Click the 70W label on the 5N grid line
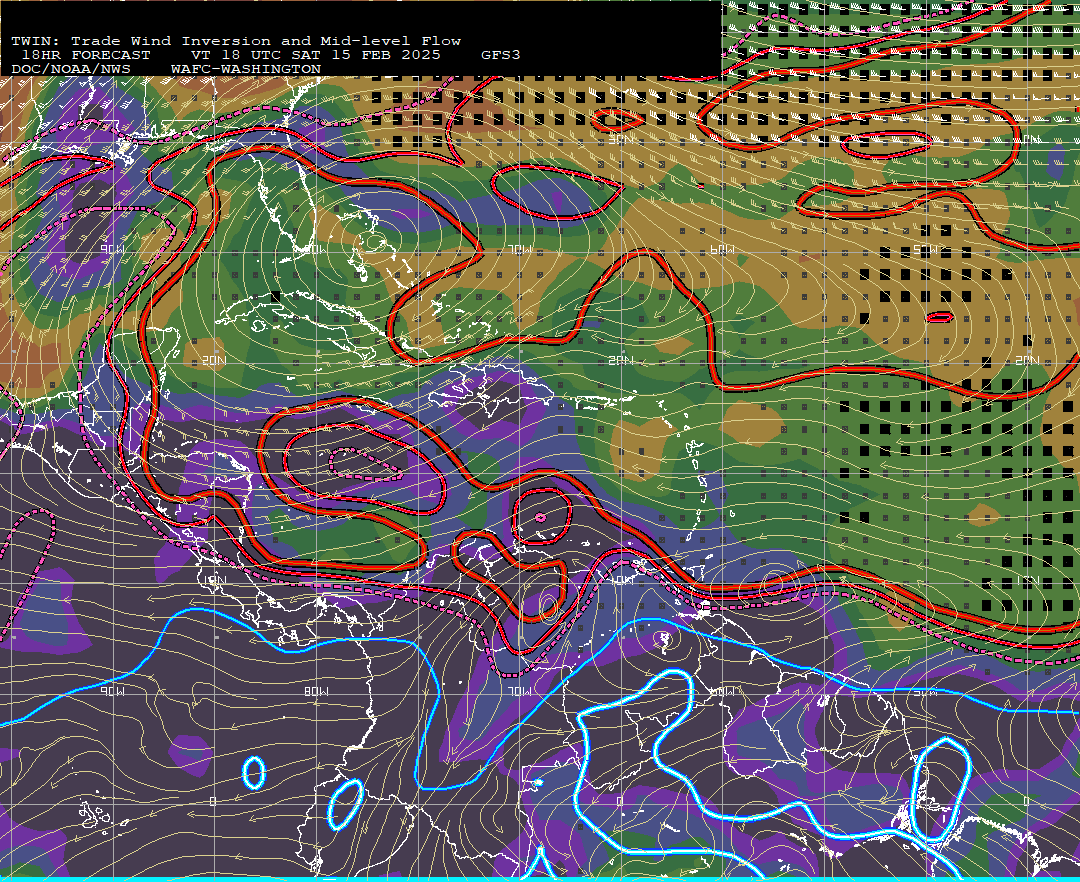This screenshot has height=882, width=1080. (519, 691)
